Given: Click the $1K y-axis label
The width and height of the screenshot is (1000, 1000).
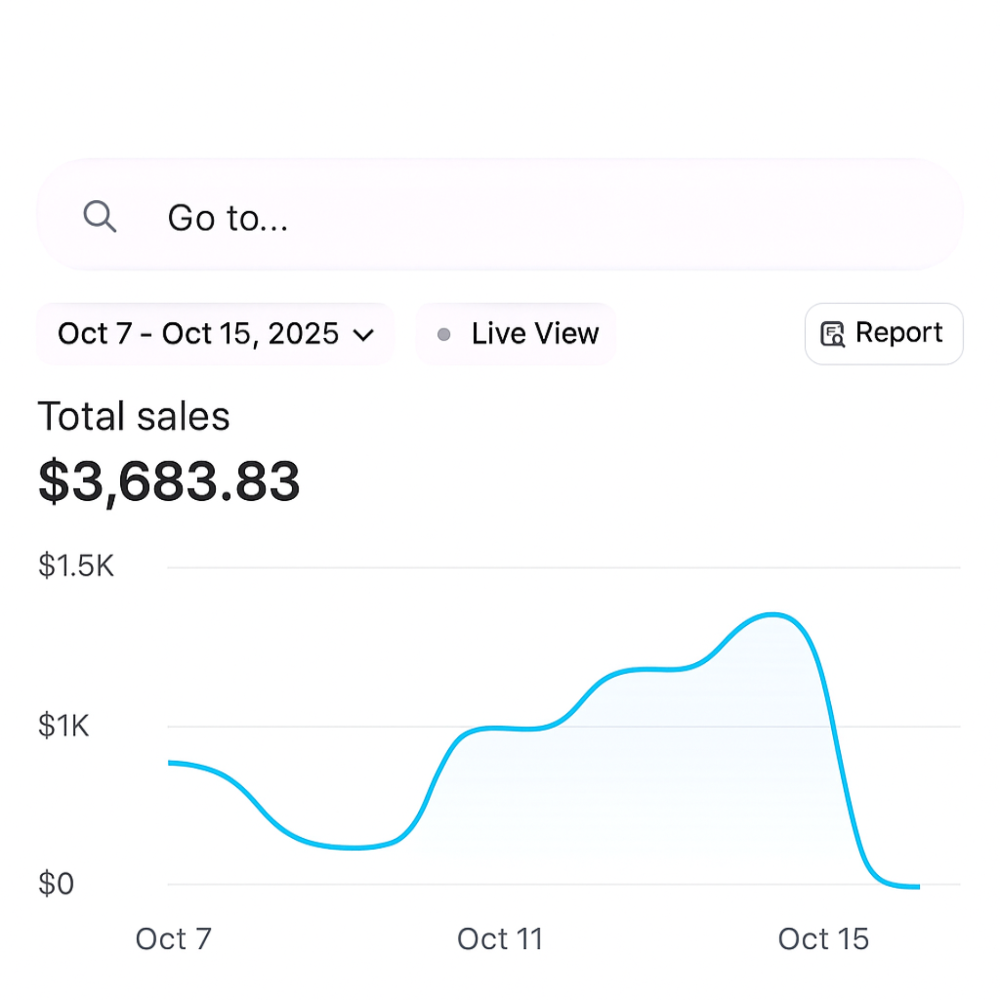Looking at the screenshot, I should point(64,725).
